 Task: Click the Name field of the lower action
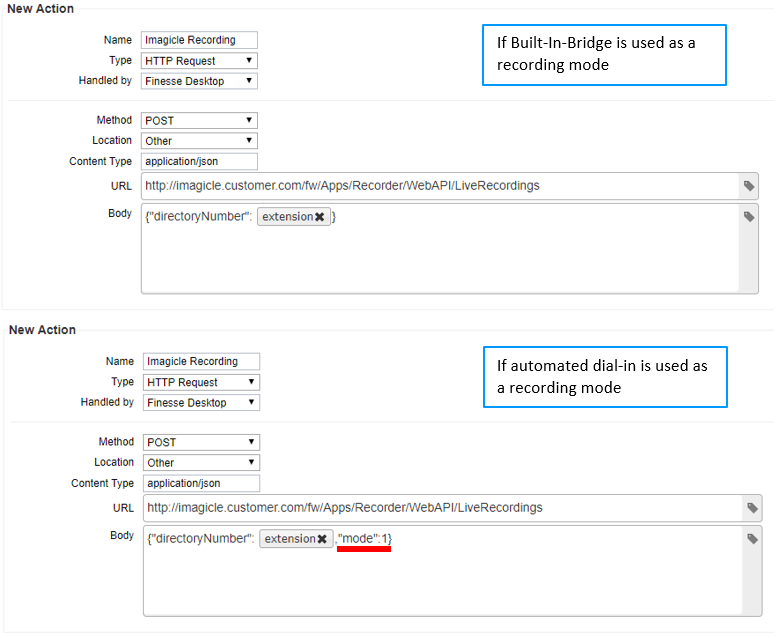pyautogui.click(x=201, y=361)
